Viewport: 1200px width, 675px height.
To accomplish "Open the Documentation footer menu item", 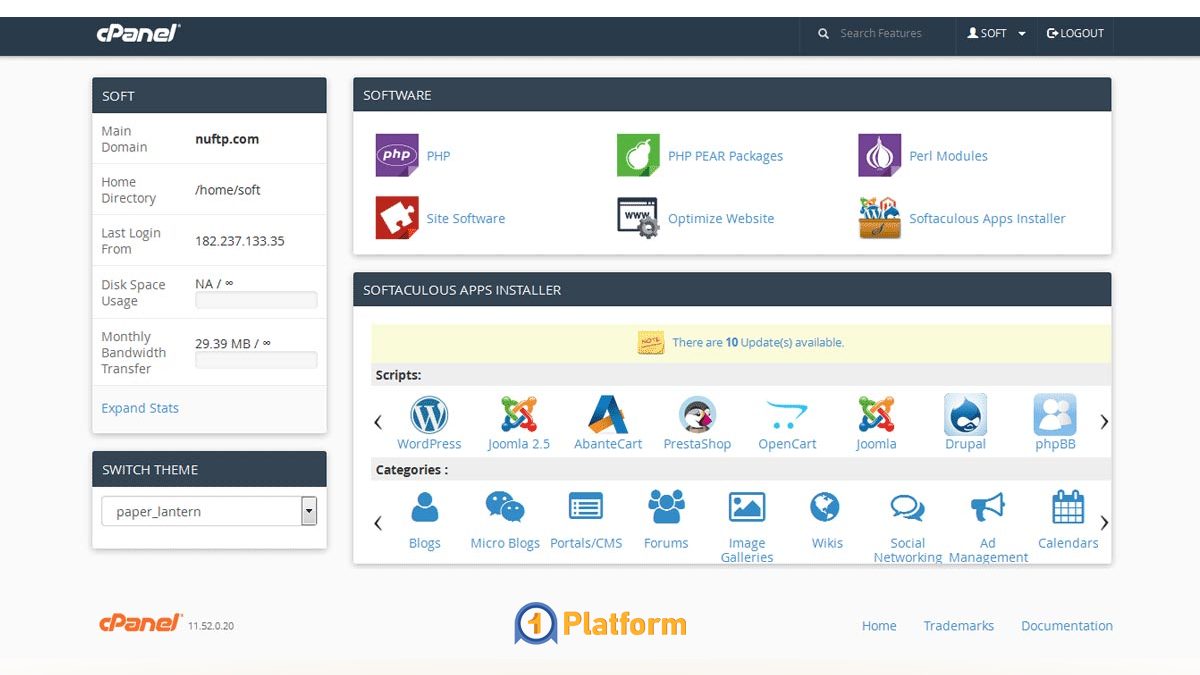I will [x=1066, y=625].
